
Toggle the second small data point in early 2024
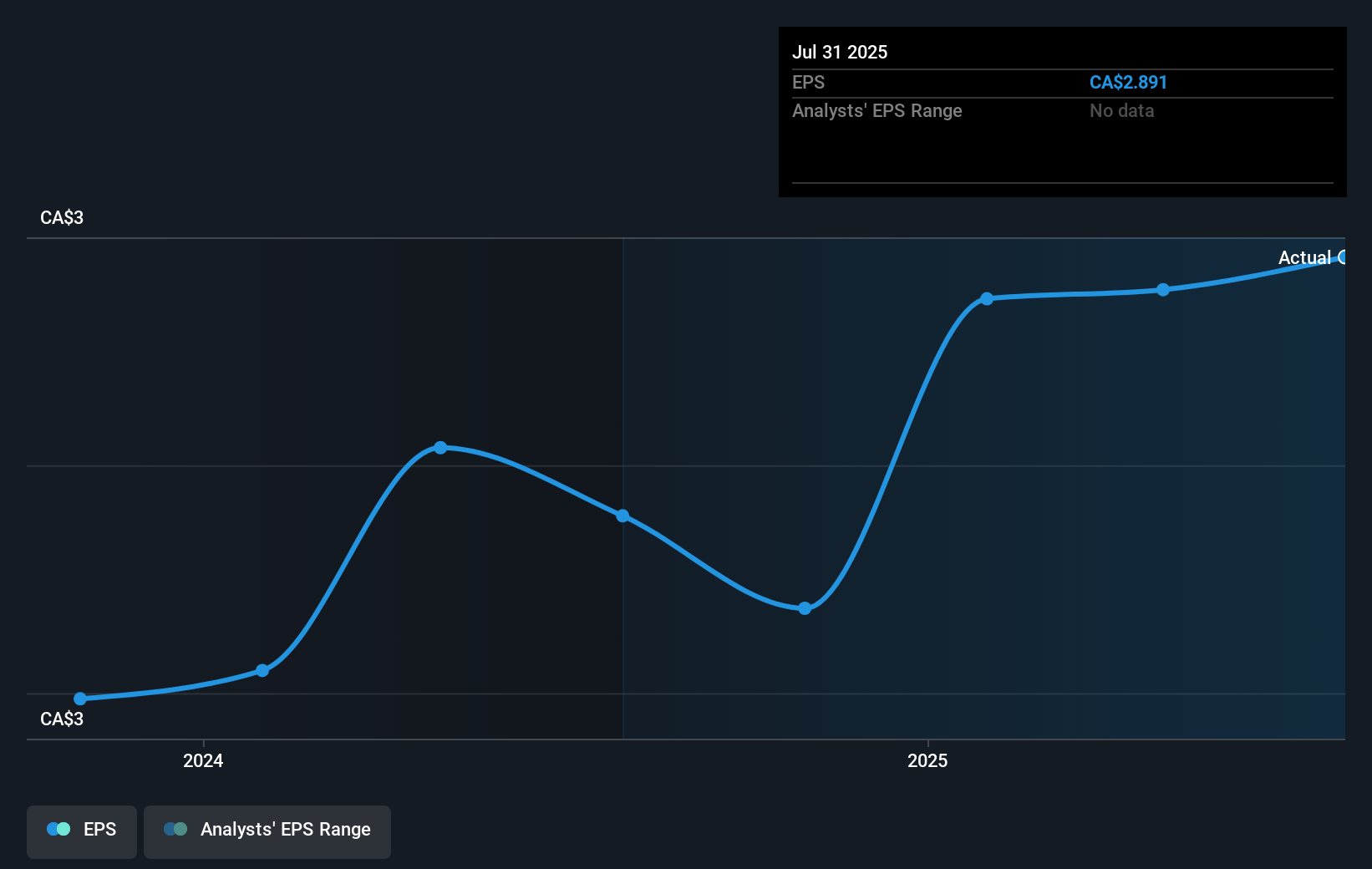(x=262, y=670)
